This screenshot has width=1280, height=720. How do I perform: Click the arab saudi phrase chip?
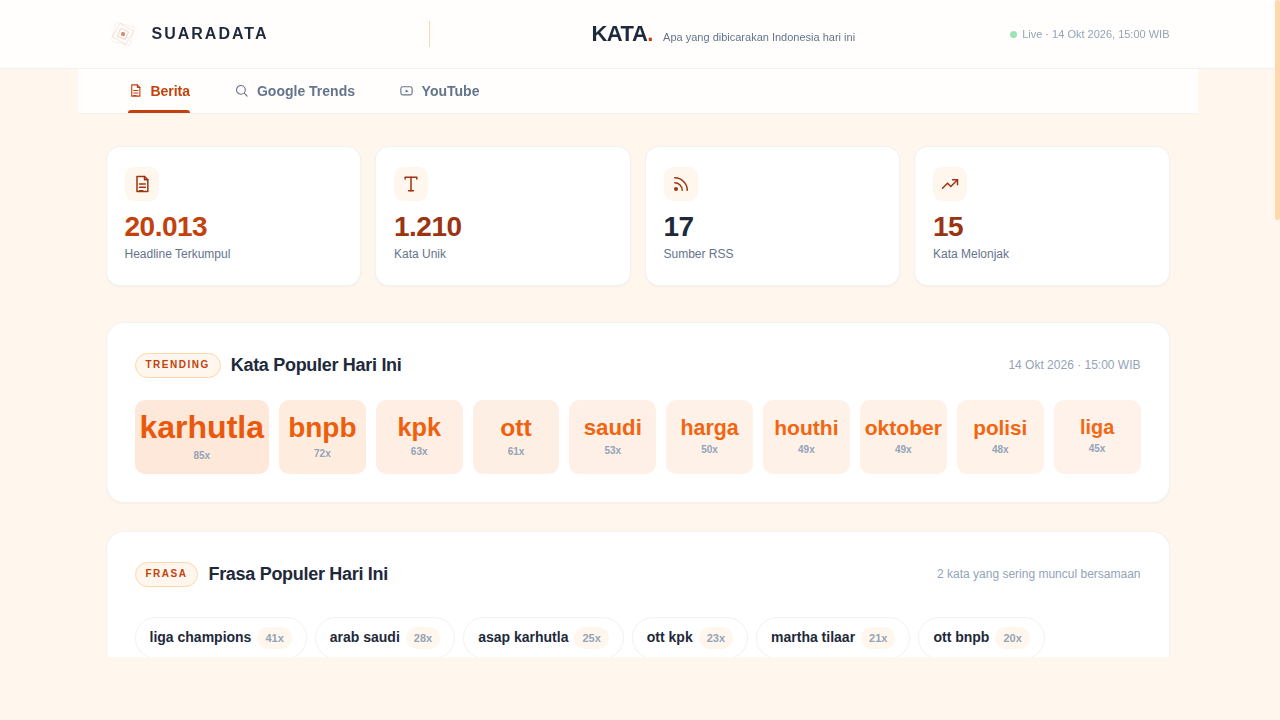pyautogui.click(x=385, y=638)
